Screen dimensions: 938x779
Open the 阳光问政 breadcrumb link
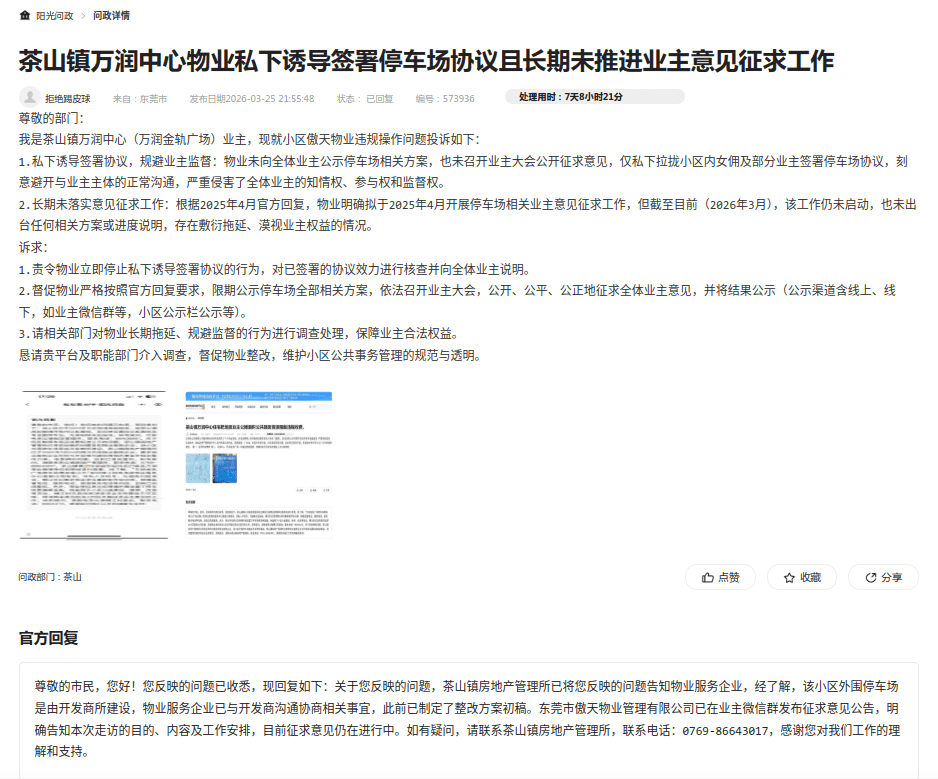tap(54, 16)
